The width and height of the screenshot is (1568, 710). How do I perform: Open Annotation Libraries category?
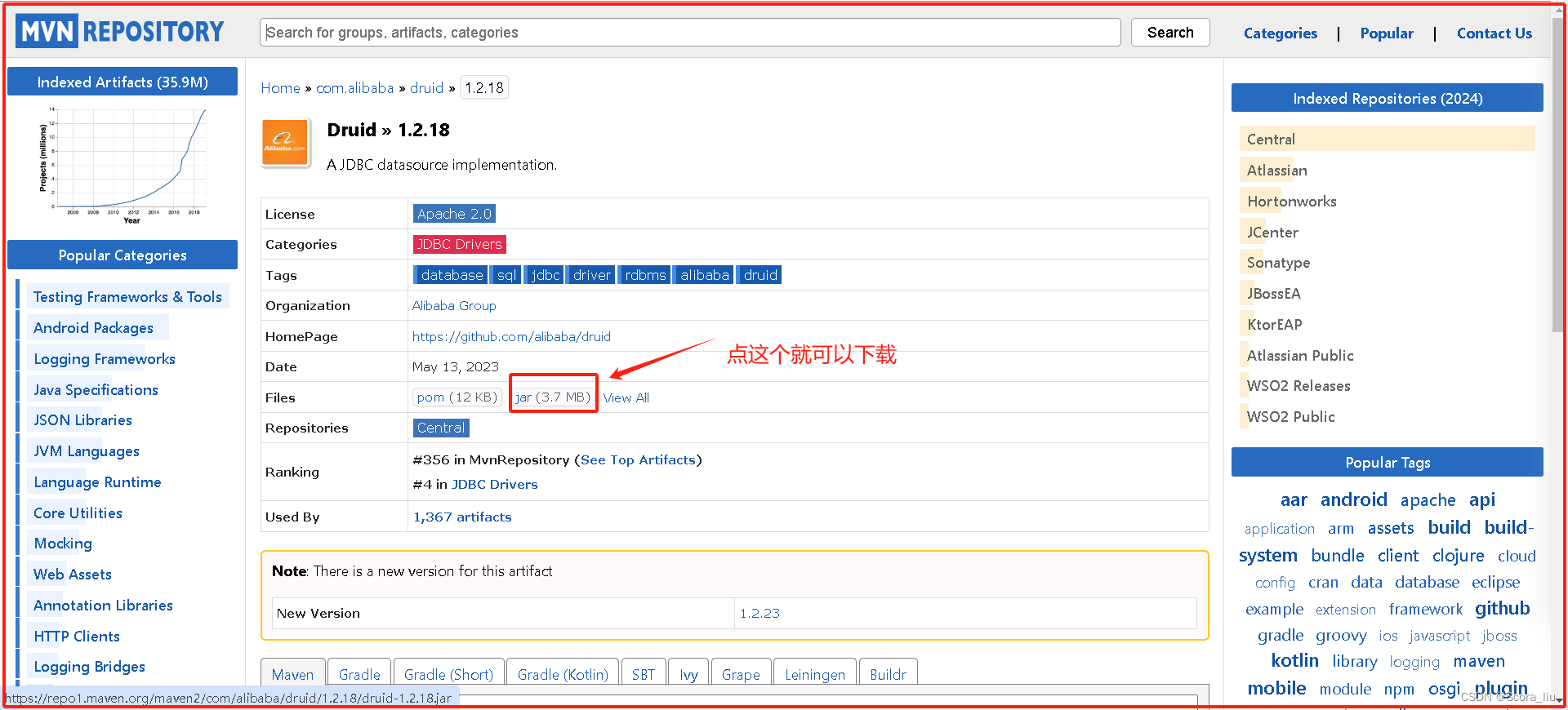tap(103, 606)
